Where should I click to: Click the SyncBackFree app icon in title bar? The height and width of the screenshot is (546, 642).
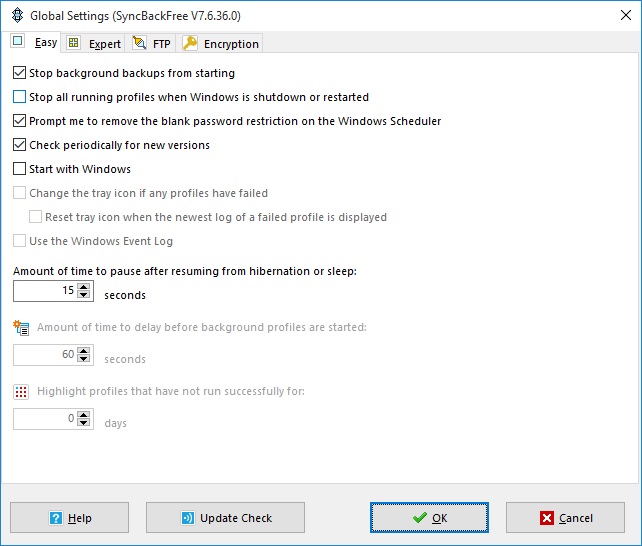coord(18,16)
